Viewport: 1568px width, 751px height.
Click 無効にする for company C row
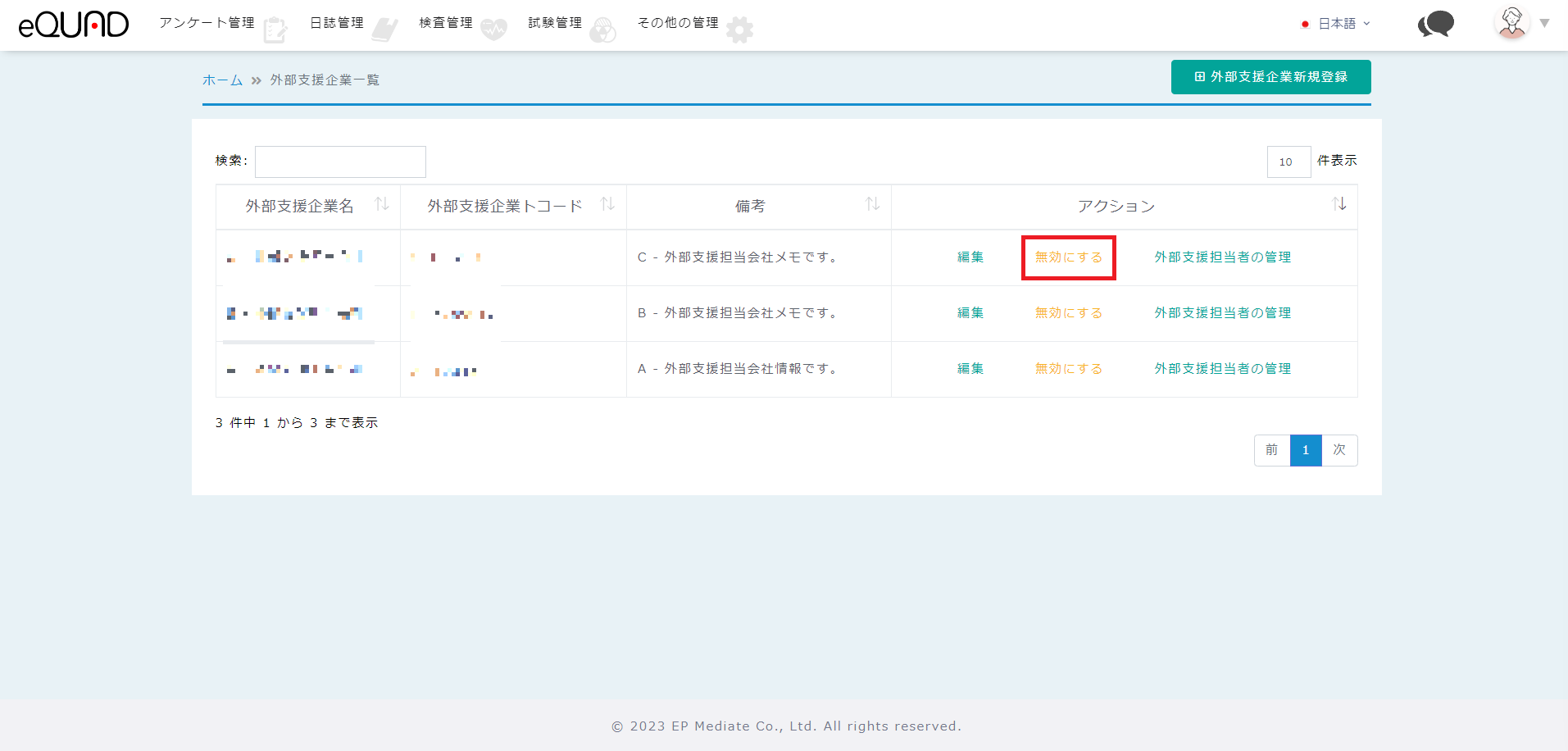pyautogui.click(x=1068, y=257)
